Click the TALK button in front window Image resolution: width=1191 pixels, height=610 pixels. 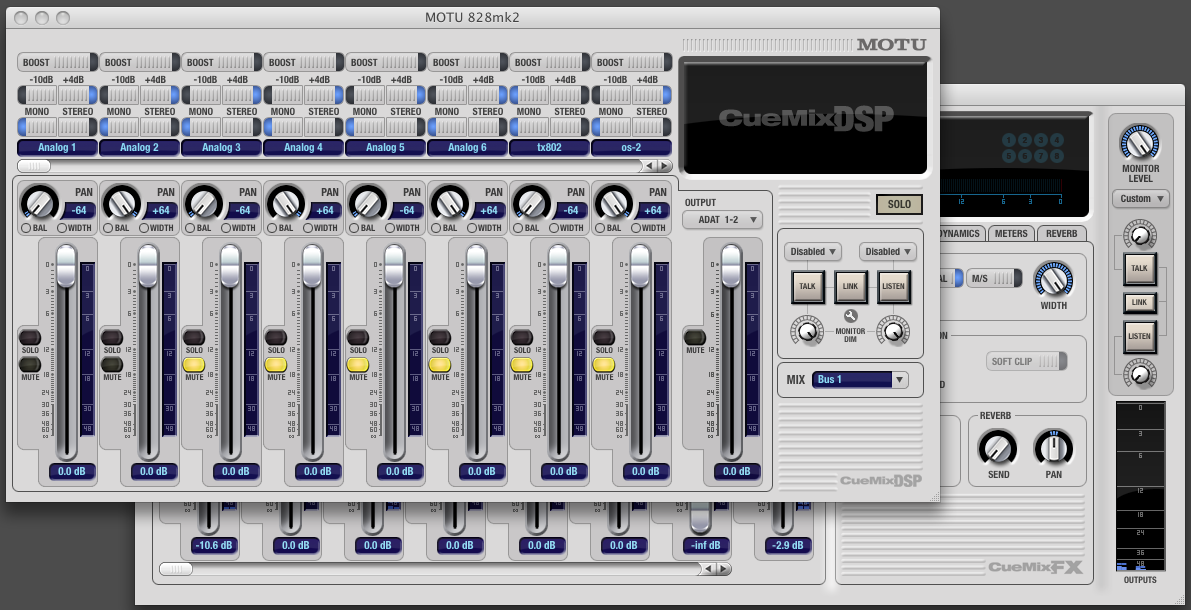point(807,286)
